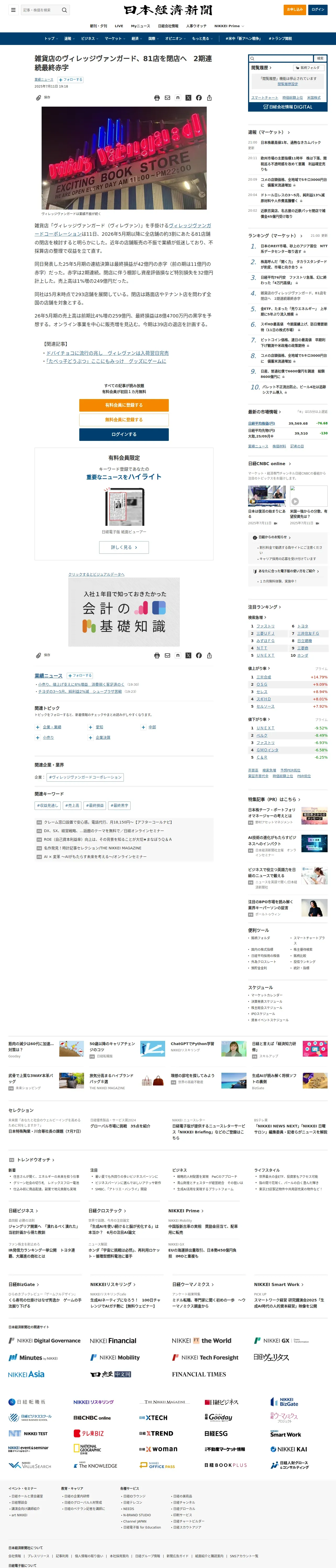Click the bottom upload/share icon
This screenshot has height=1568, width=336.
209,656
